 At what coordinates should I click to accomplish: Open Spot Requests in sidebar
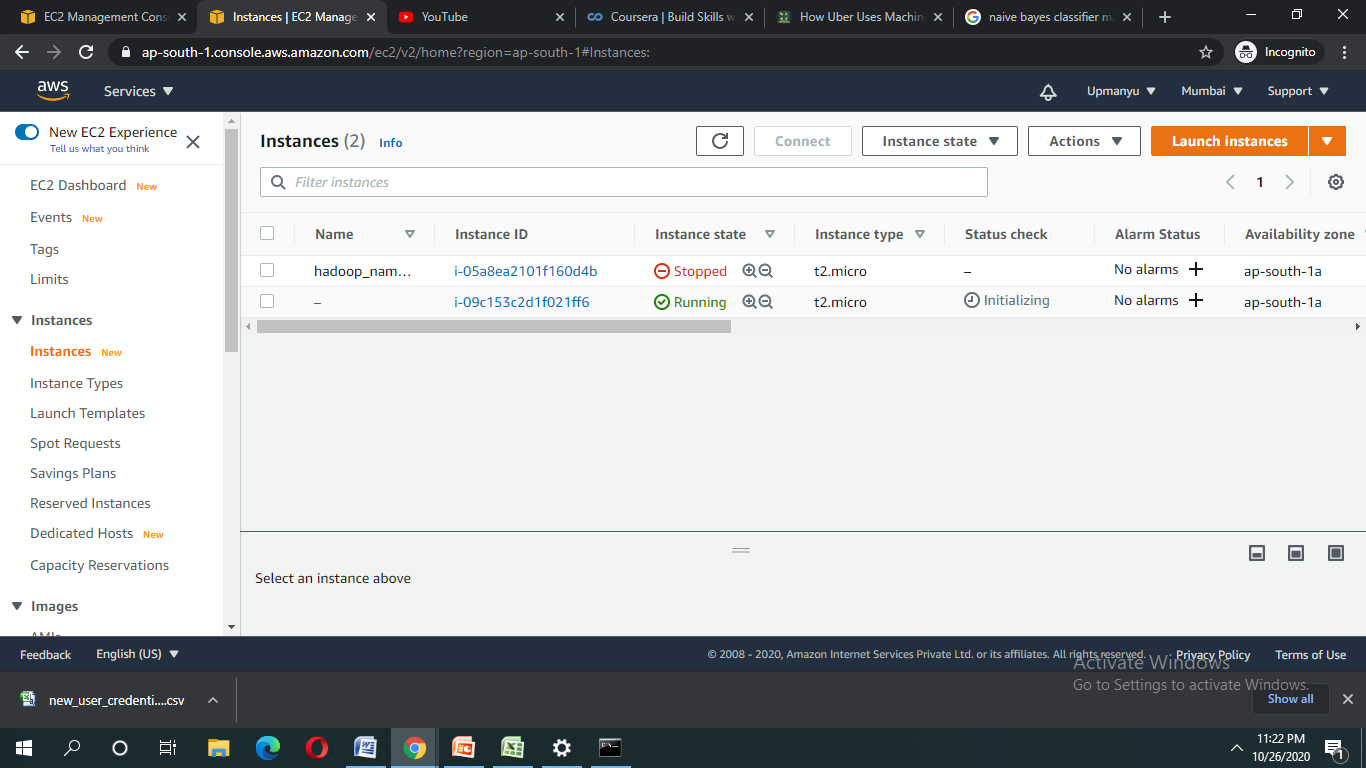[x=75, y=443]
